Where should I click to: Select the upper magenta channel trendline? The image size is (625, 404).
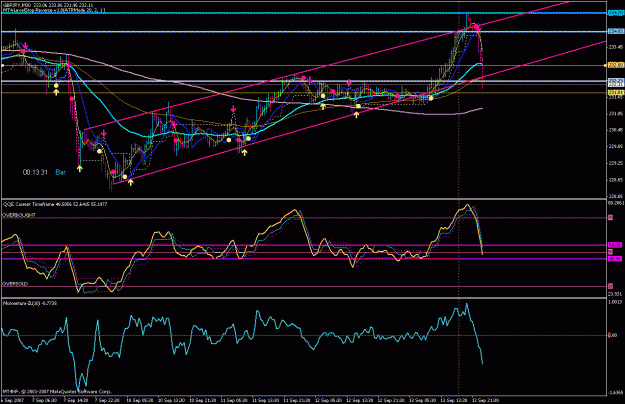(x=327, y=67)
